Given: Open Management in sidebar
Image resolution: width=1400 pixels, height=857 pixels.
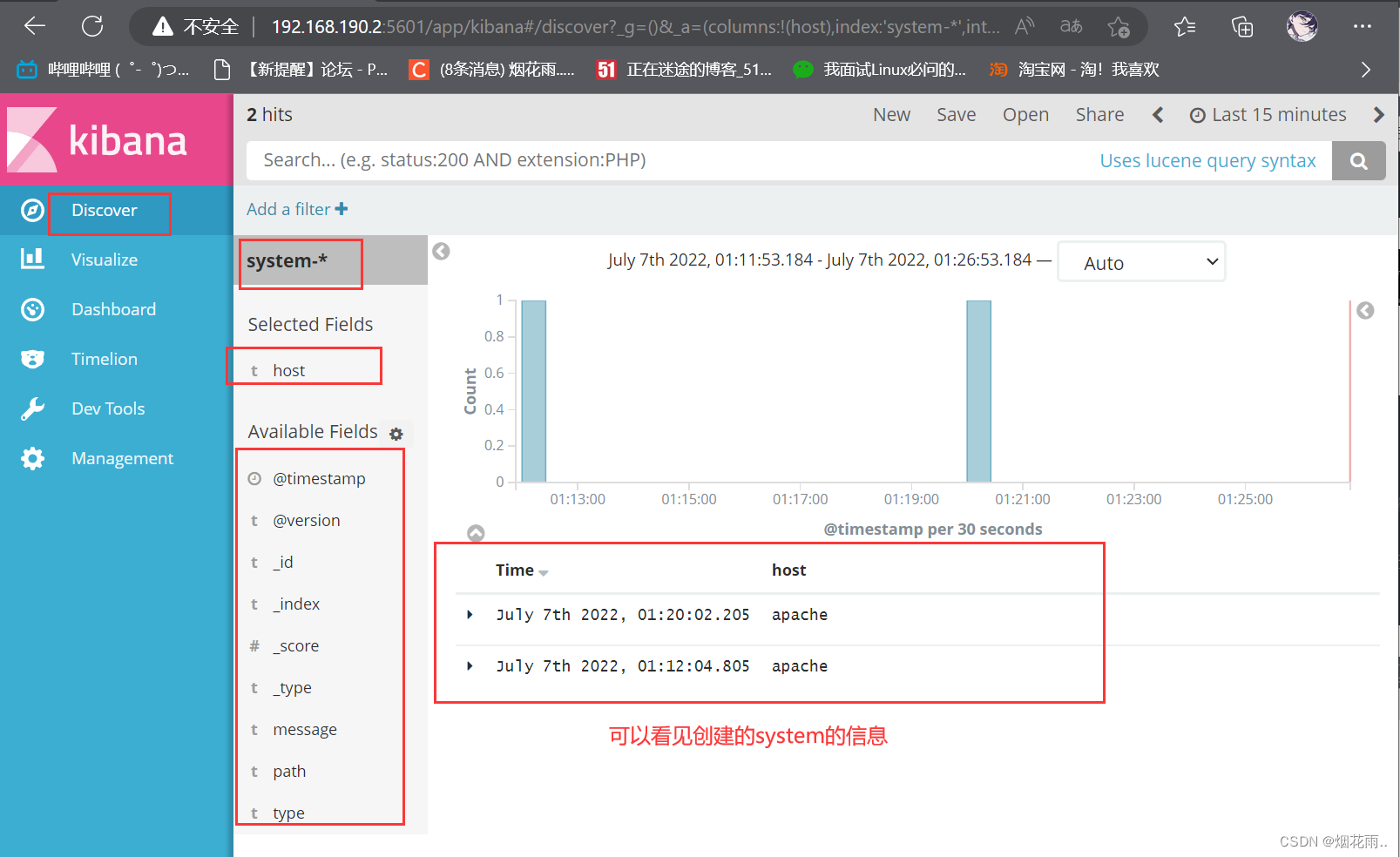Looking at the screenshot, I should (x=122, y=458).
